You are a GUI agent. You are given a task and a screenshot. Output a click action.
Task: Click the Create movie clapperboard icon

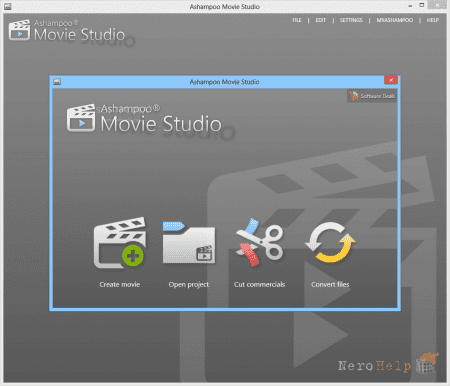[x=120, y=243]
